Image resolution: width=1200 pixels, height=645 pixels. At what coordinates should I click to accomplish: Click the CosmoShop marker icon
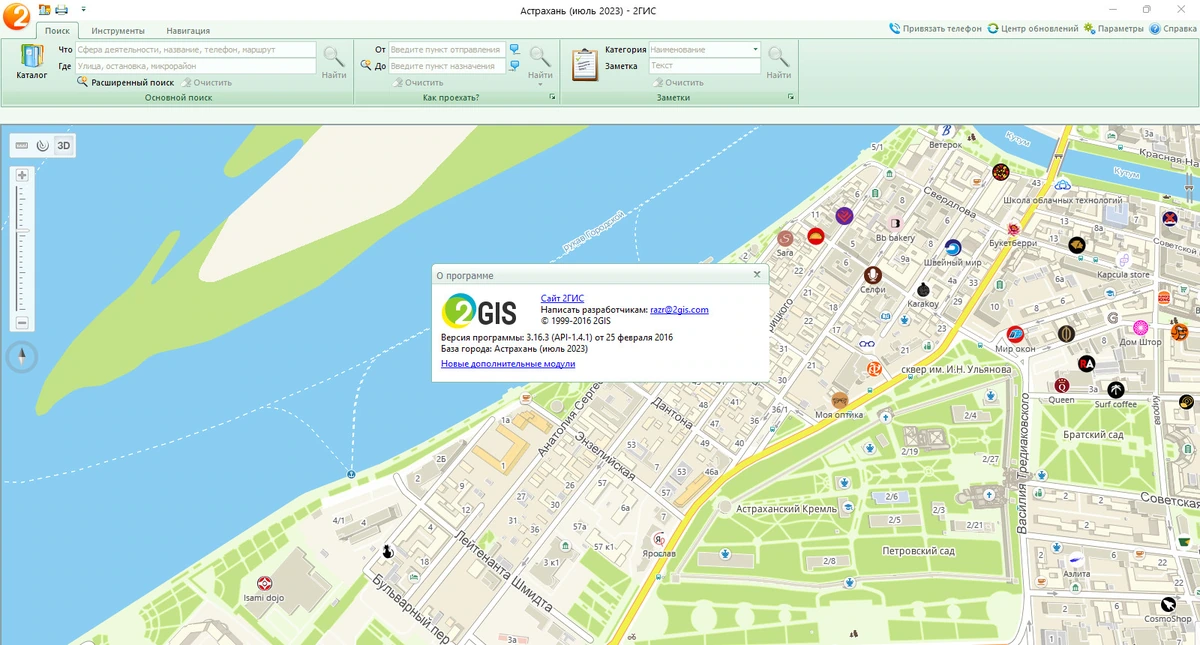(x=1169, y=604)
